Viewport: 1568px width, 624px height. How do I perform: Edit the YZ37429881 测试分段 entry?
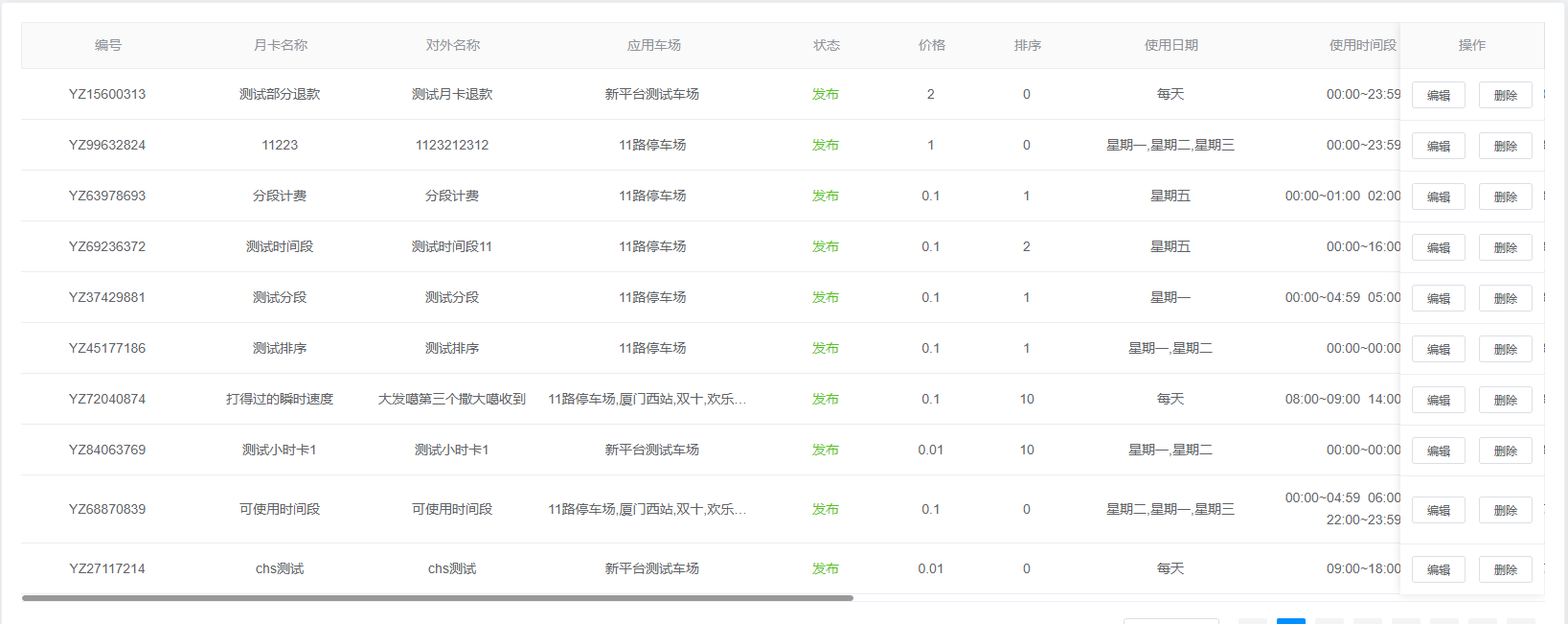click(x=1438, y=298)
